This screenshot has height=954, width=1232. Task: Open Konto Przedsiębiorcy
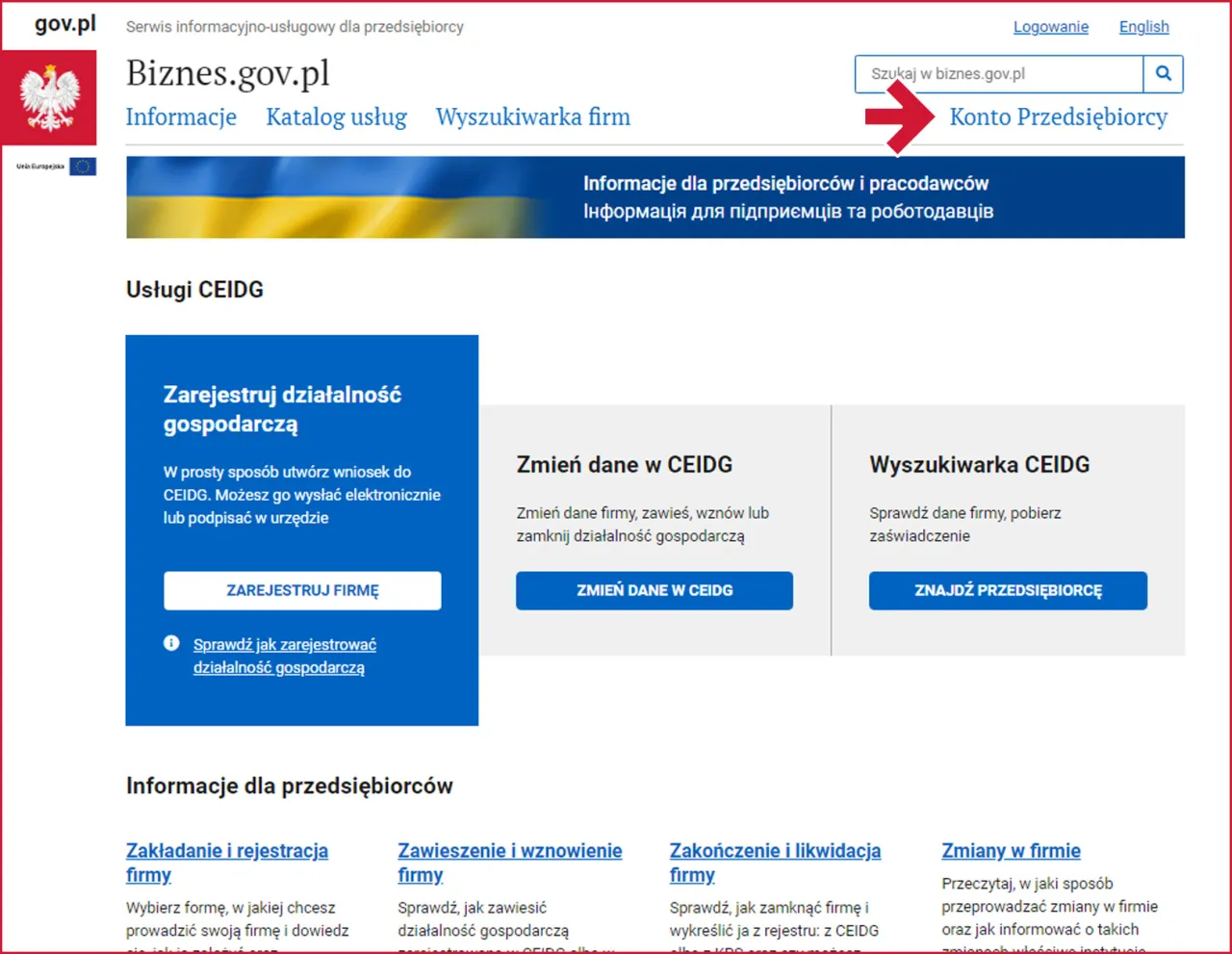coord(1059,116)
